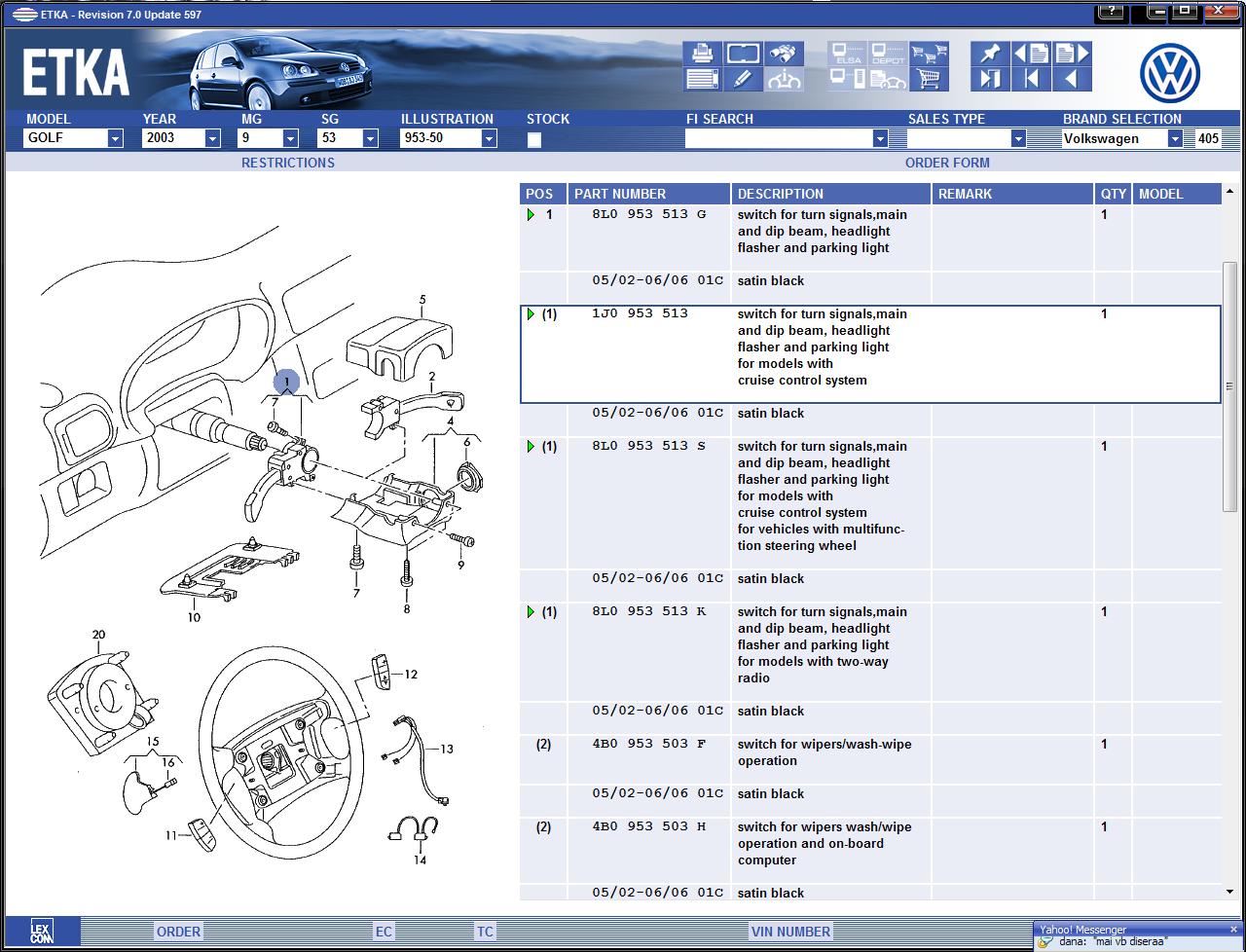This screenshot has width=1246, height=952.
Task: Go to next page document icon
Action: [1072, 54]
